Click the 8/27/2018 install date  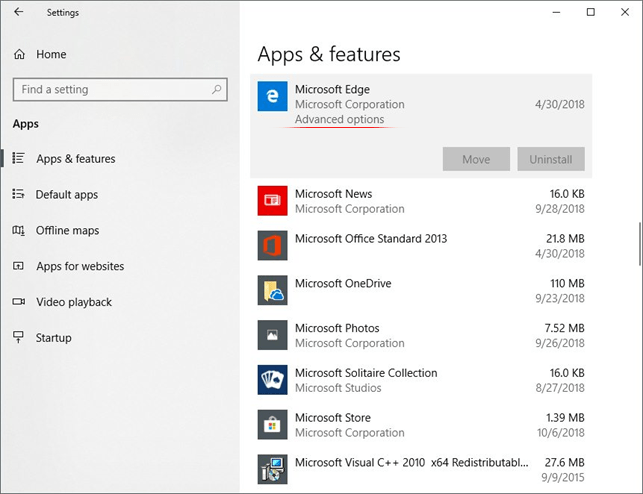click(560, 388)
